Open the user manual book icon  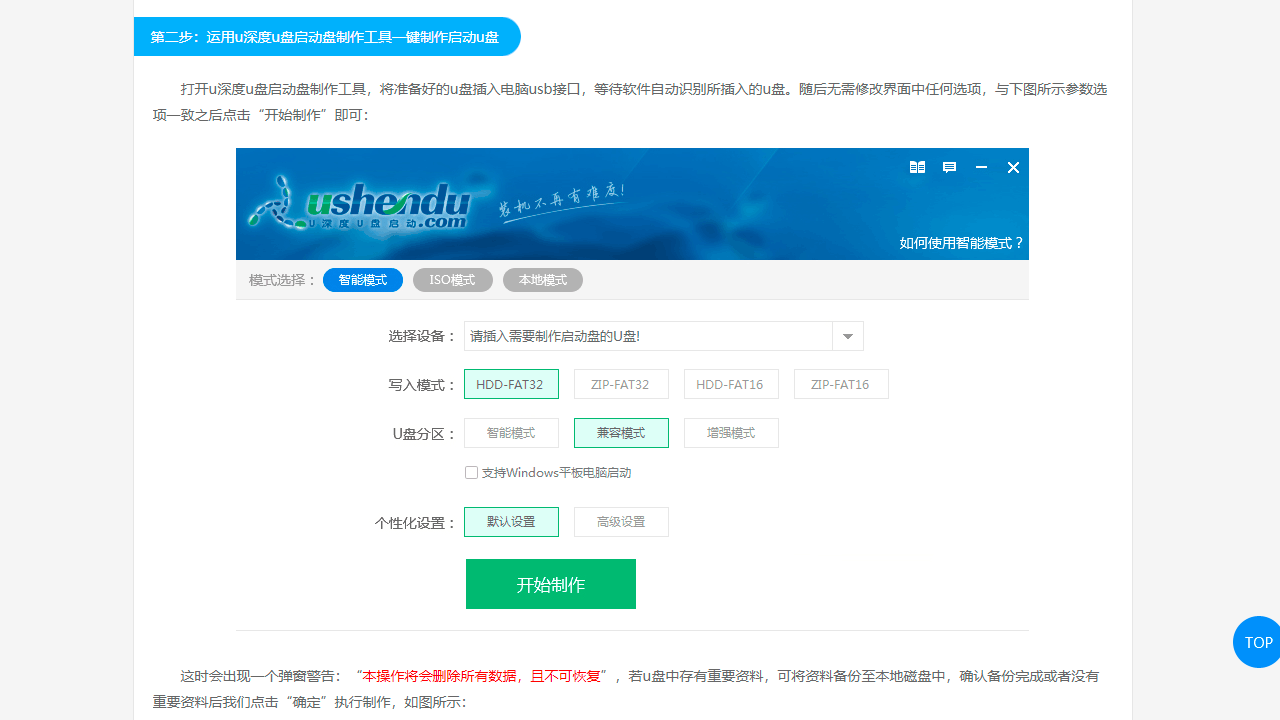click(x=917, y=167)
